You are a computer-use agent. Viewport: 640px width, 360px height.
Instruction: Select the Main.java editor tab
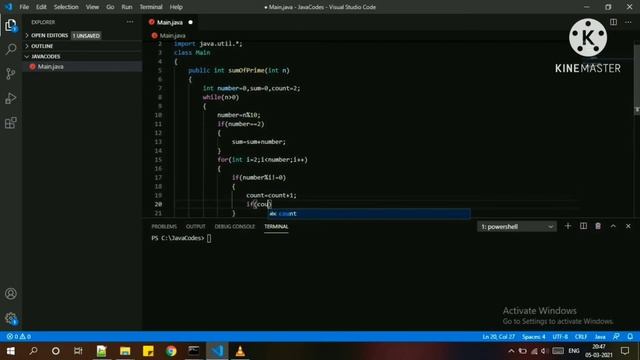point(171,22)
